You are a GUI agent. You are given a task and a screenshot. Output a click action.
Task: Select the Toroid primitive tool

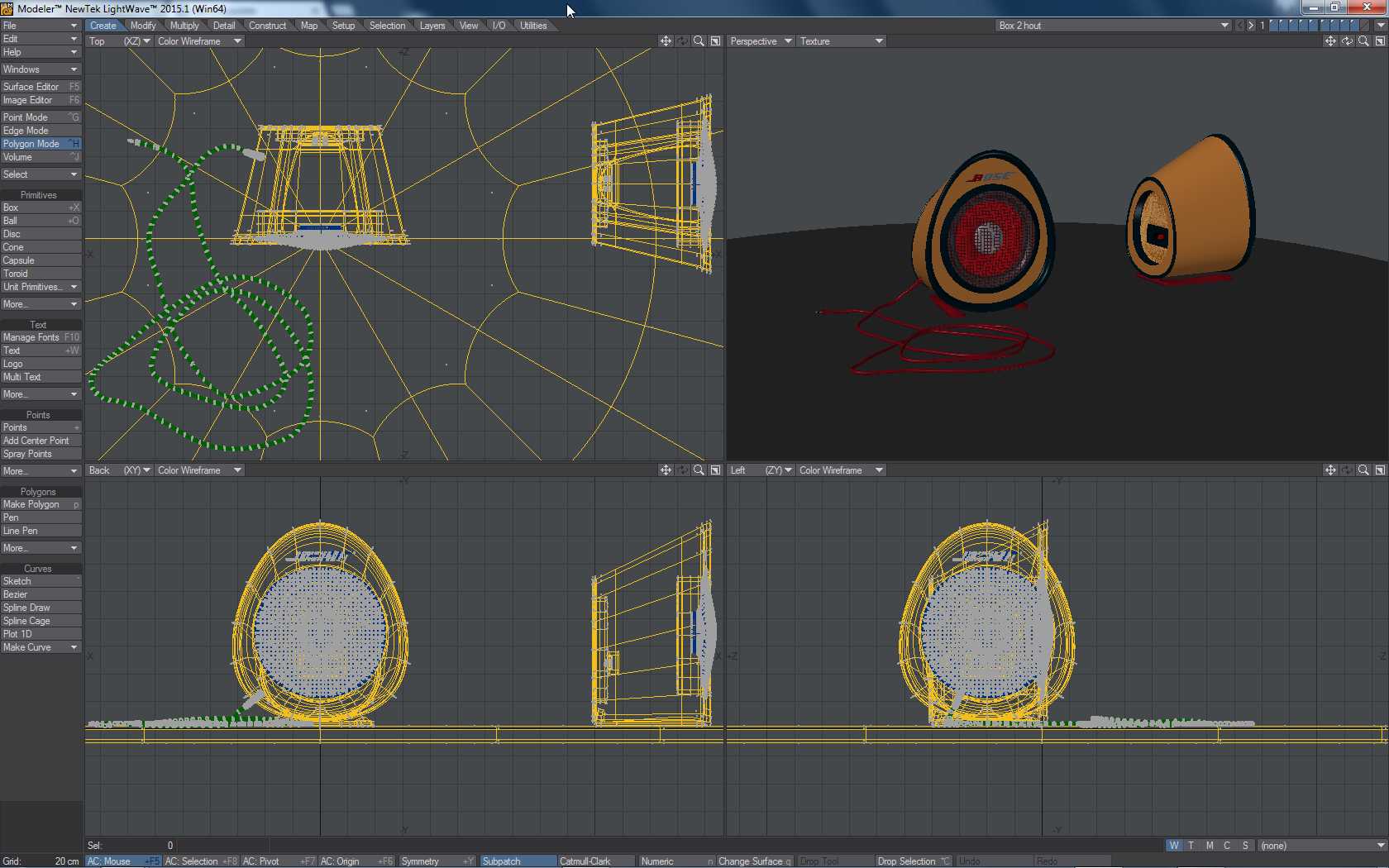coord(41,274)
